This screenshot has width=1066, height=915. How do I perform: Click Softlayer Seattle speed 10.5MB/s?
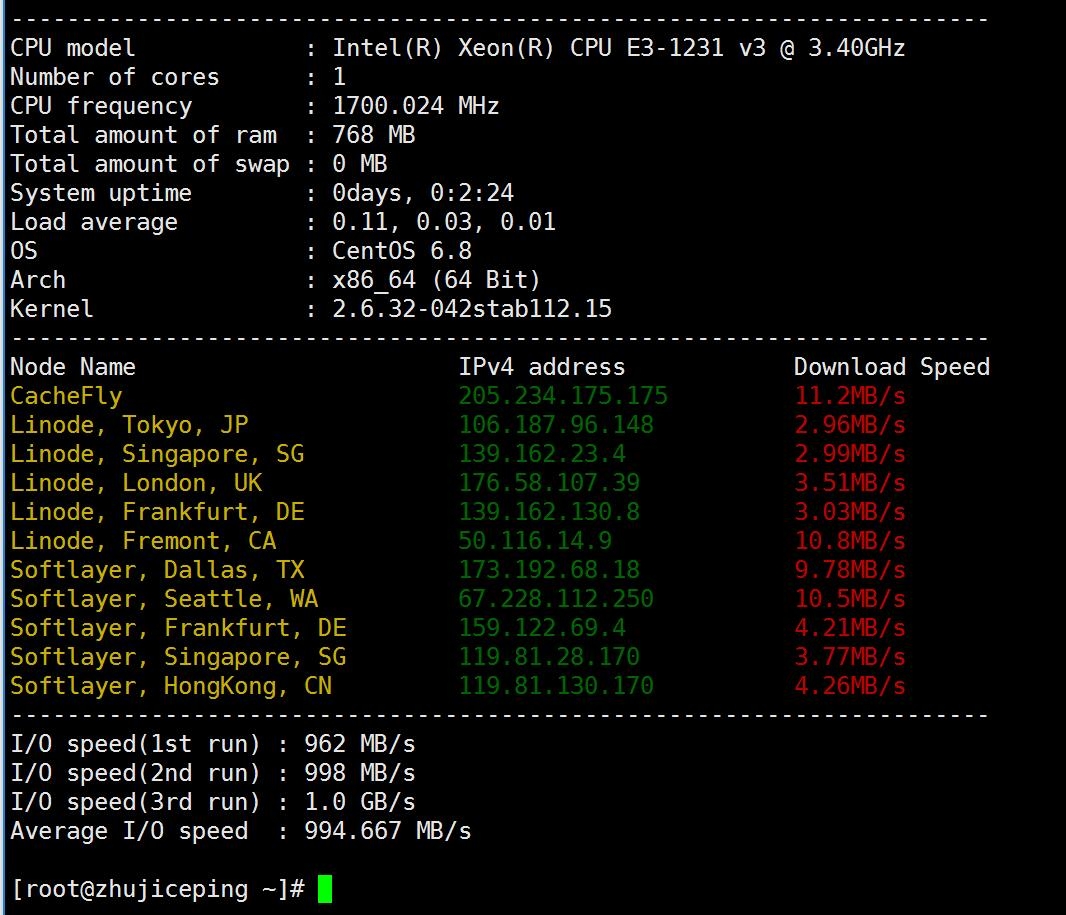click(849, 599)
